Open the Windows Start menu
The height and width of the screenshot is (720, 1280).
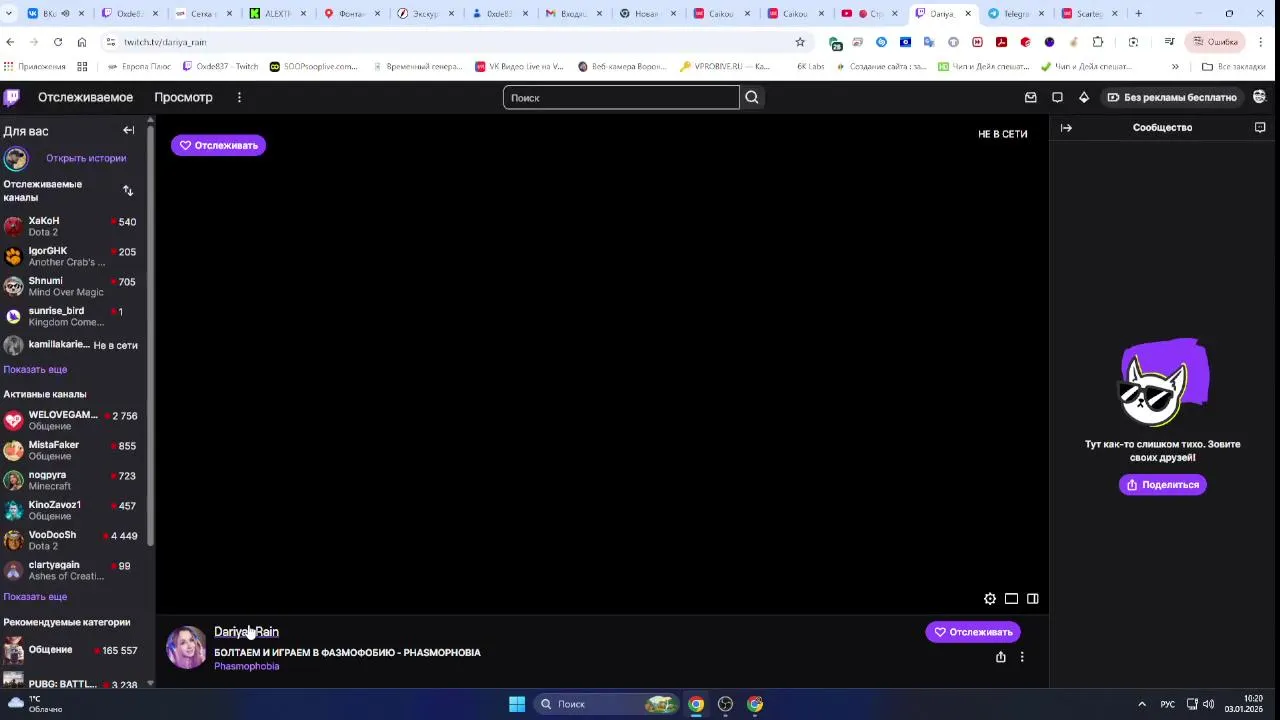click(x=517, y=704)
